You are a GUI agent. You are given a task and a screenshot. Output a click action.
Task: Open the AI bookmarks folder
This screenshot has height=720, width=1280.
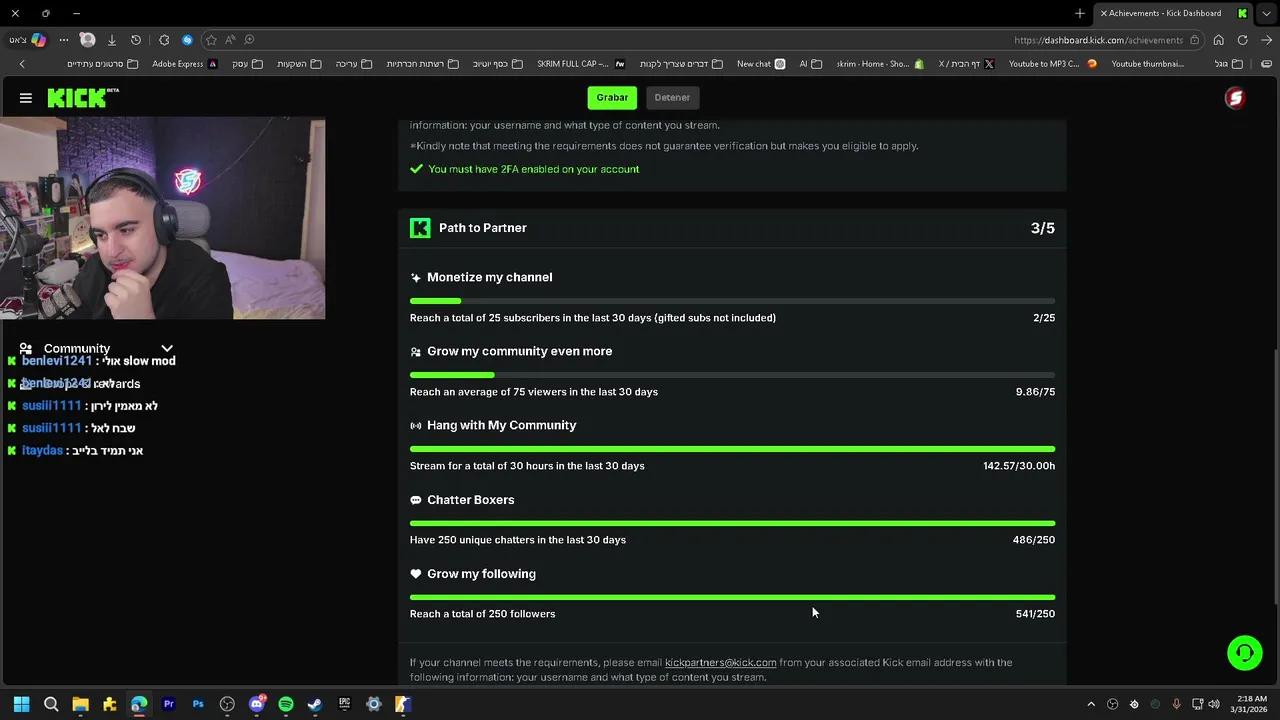810,64
